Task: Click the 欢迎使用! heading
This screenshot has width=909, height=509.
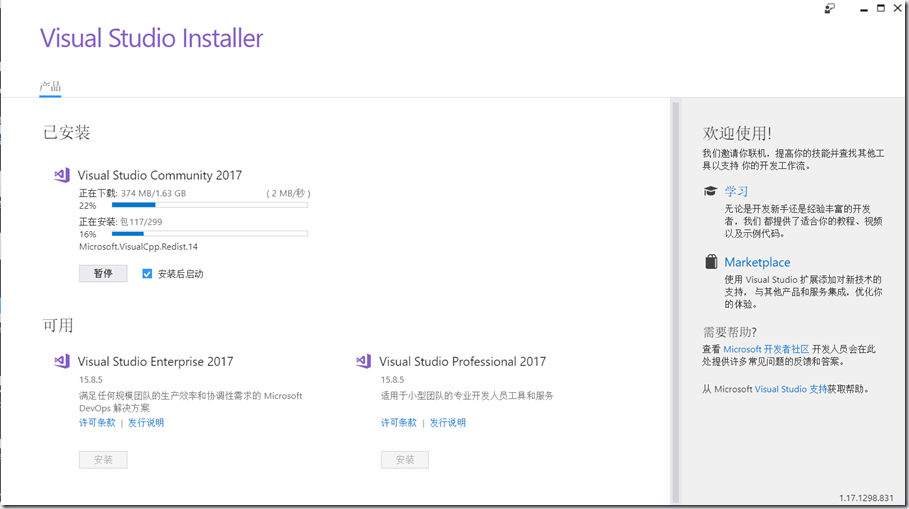Action: 737,133
